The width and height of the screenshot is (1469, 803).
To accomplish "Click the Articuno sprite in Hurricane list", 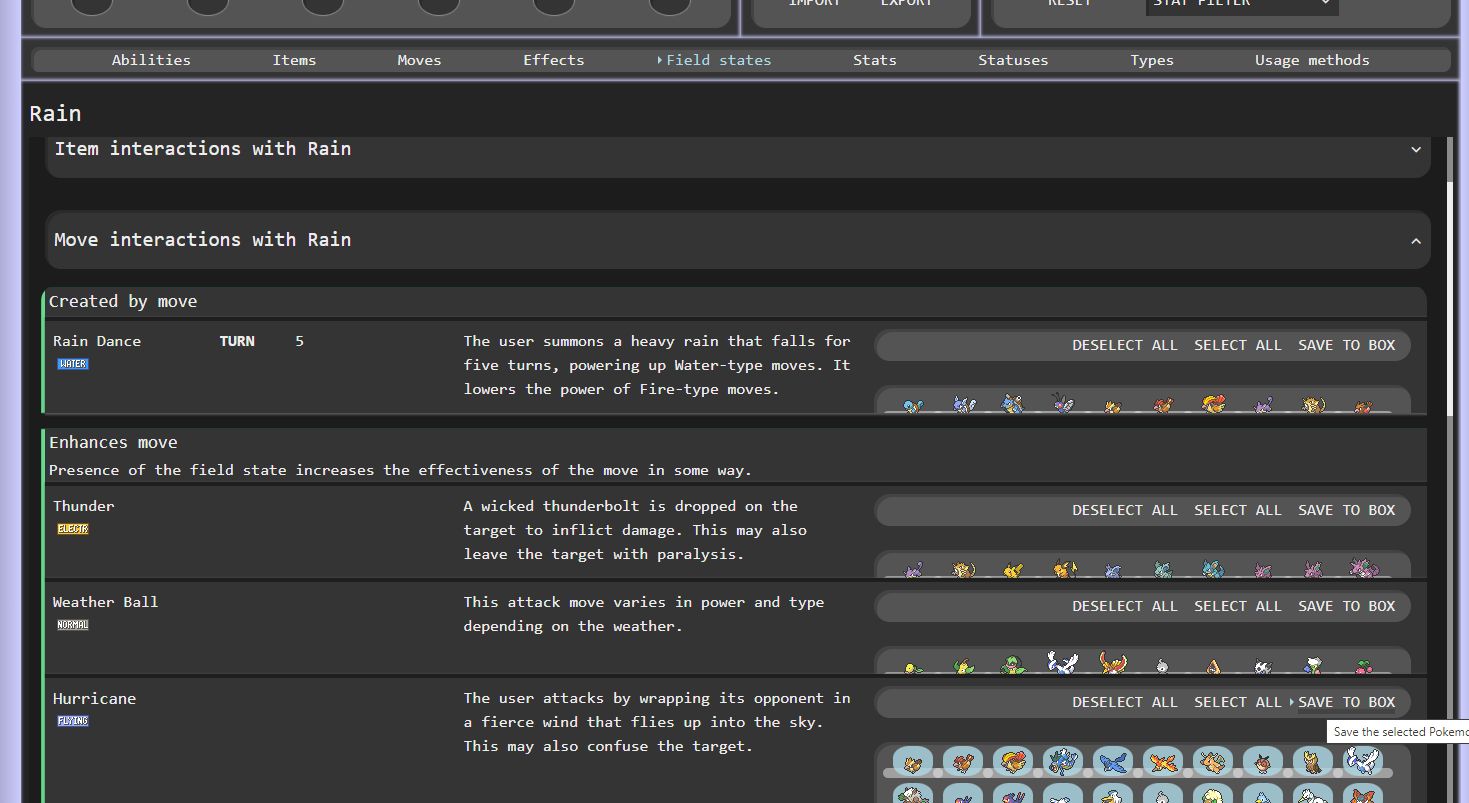I will [1113, 763].
